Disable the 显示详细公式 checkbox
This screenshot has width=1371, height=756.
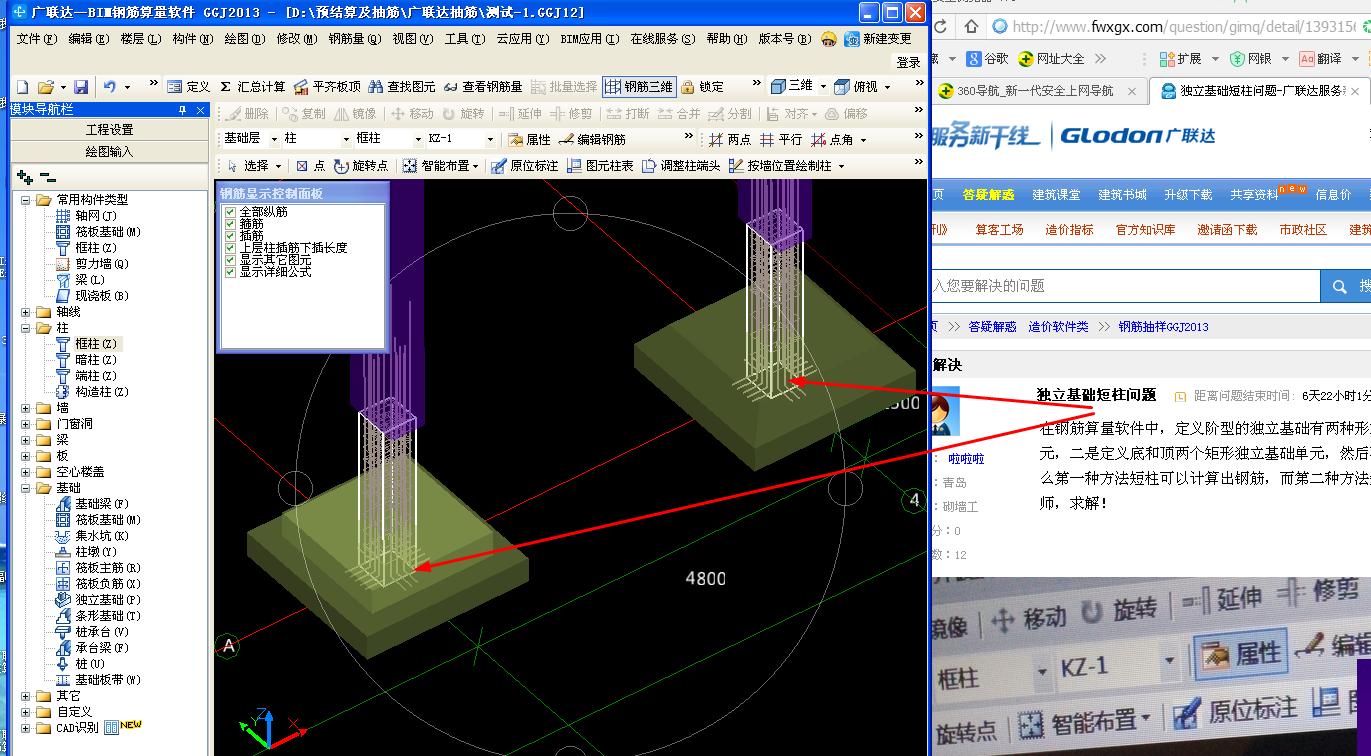231,271
